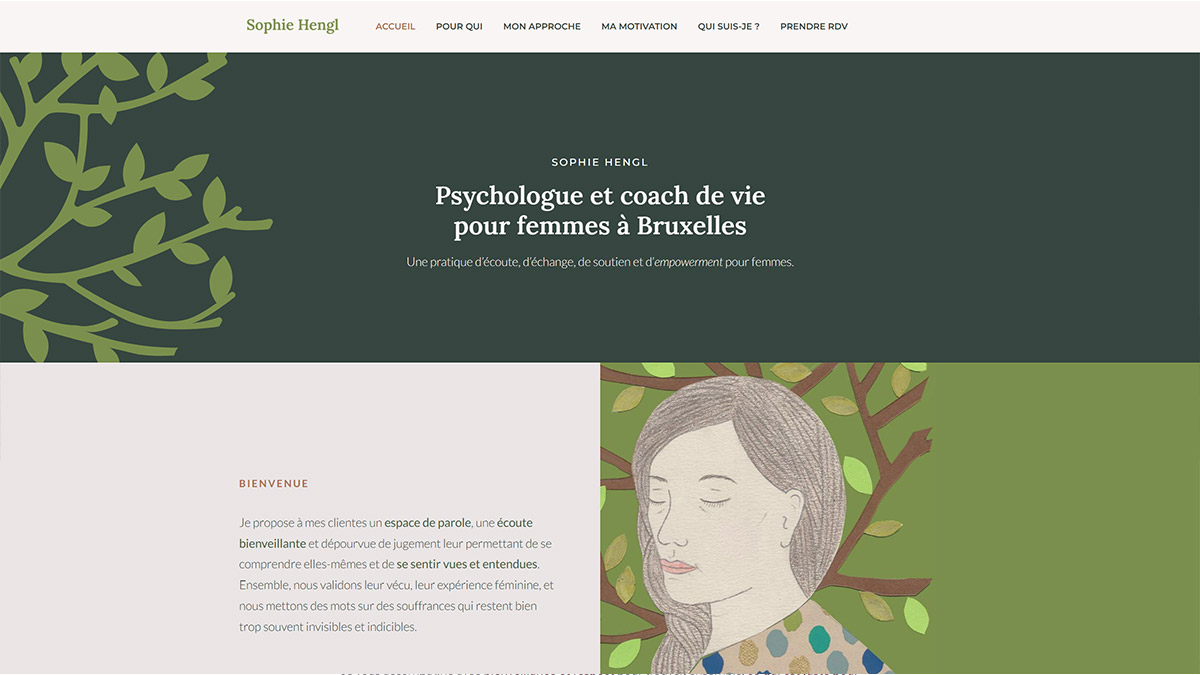This screenshot has height=675, width=1200.
Task: Navigate to Qui suis-je ?
Action: [x=729, y=26]
